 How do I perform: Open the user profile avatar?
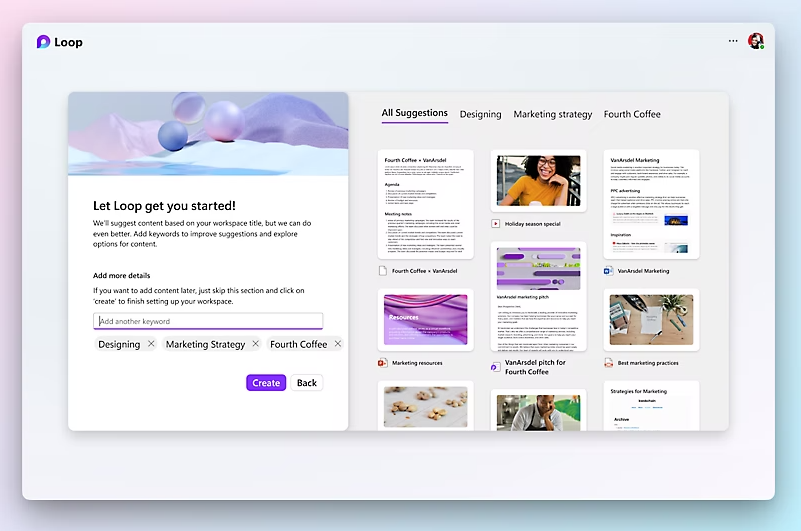(x=756, y=41)
